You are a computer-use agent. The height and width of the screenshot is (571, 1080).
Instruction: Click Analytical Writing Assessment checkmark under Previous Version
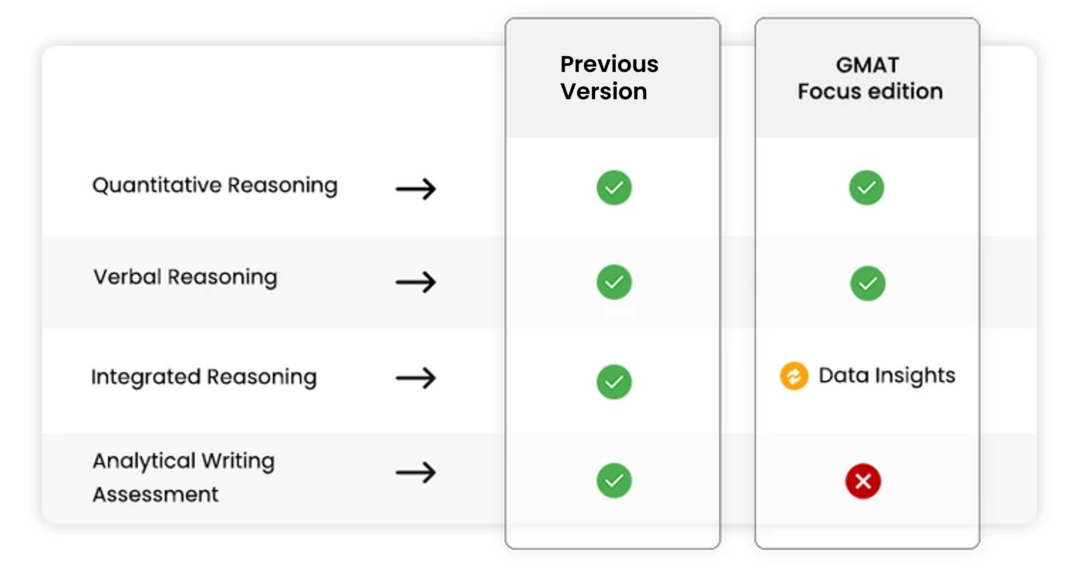pos(614,480)
